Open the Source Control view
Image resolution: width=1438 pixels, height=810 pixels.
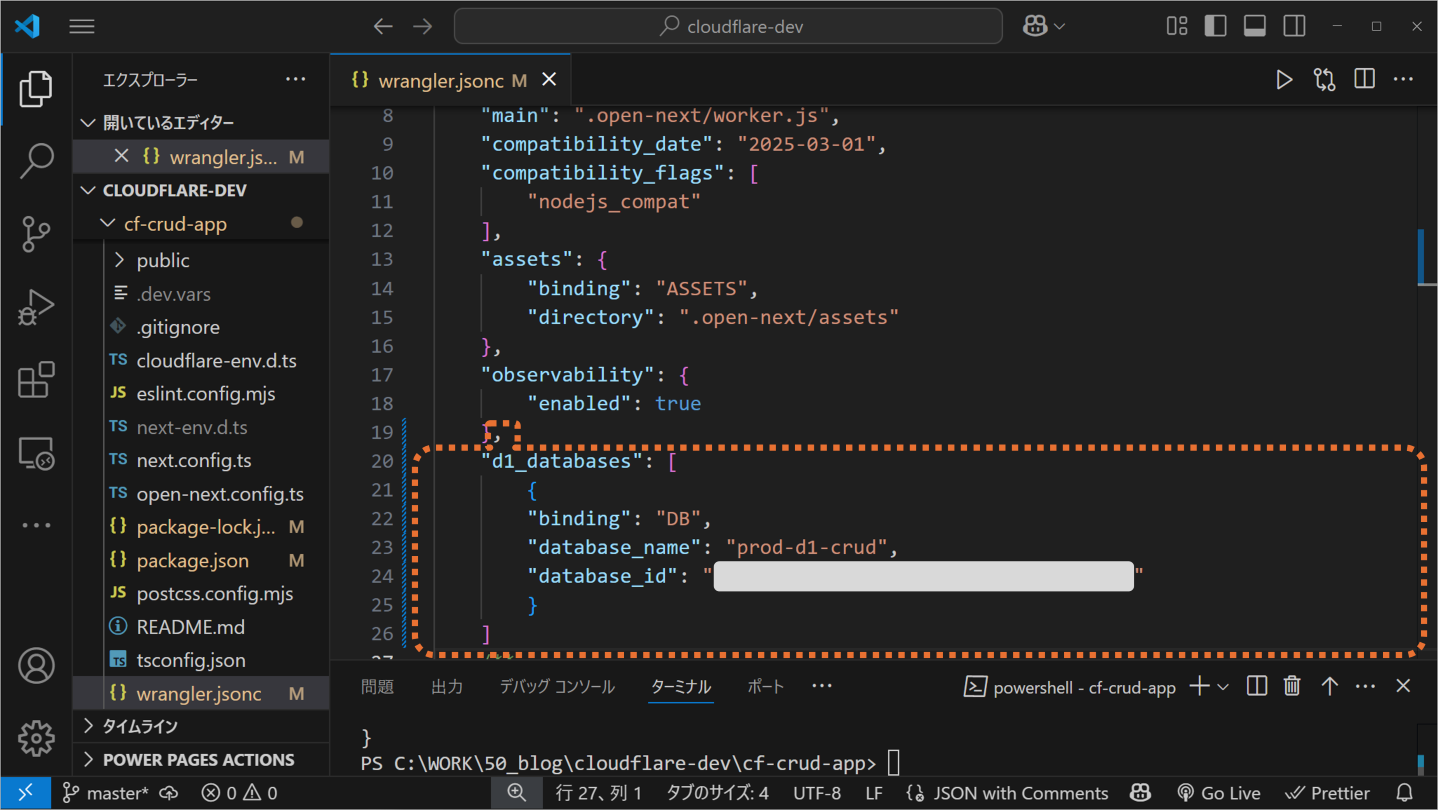[36, 234]
